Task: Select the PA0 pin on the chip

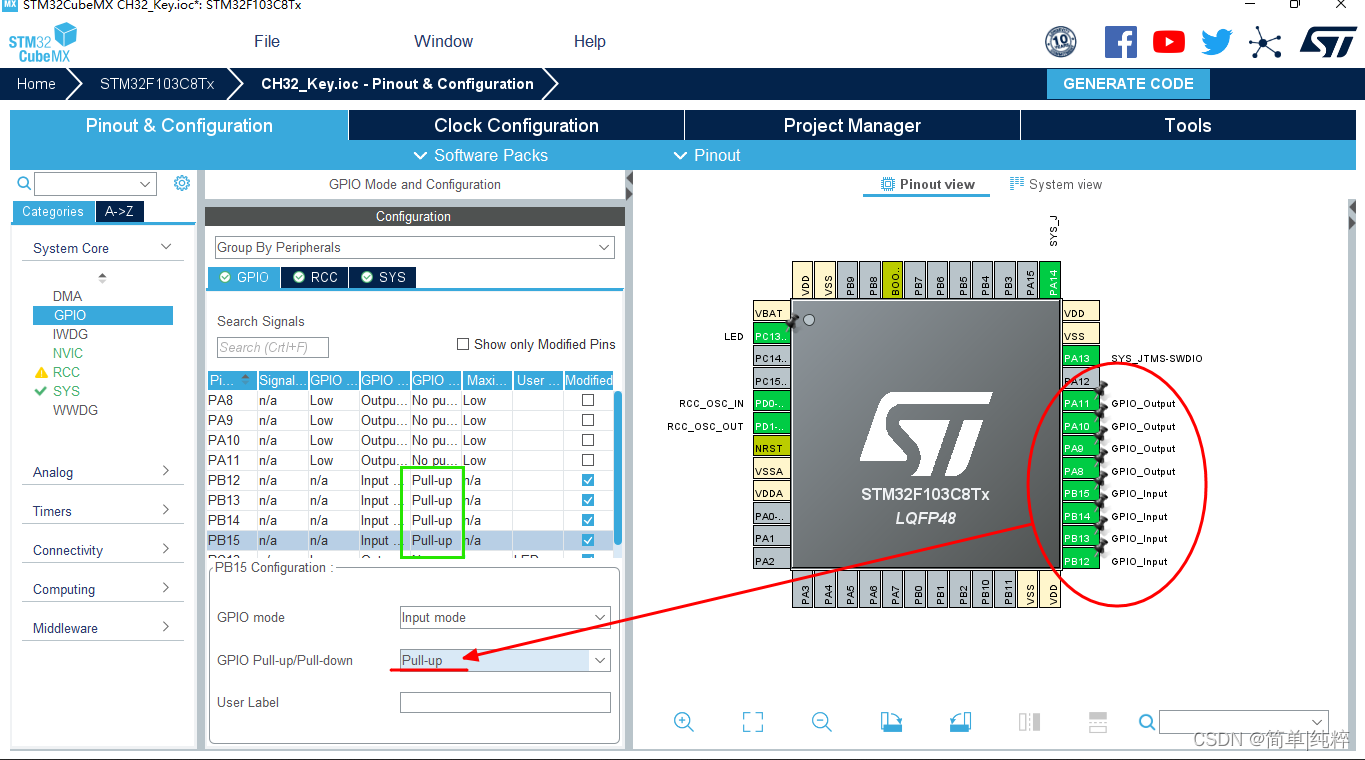Action: (x=772, y=516)
